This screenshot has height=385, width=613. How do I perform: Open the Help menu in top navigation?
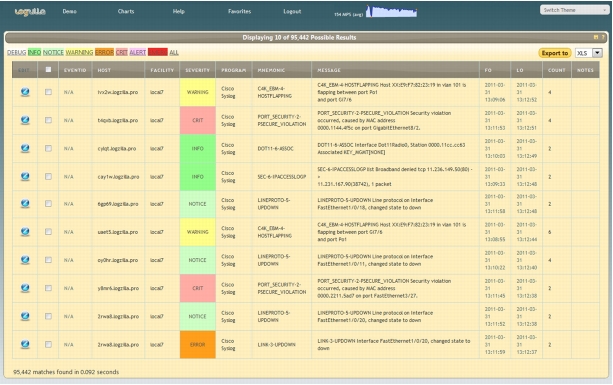[179, 11]
